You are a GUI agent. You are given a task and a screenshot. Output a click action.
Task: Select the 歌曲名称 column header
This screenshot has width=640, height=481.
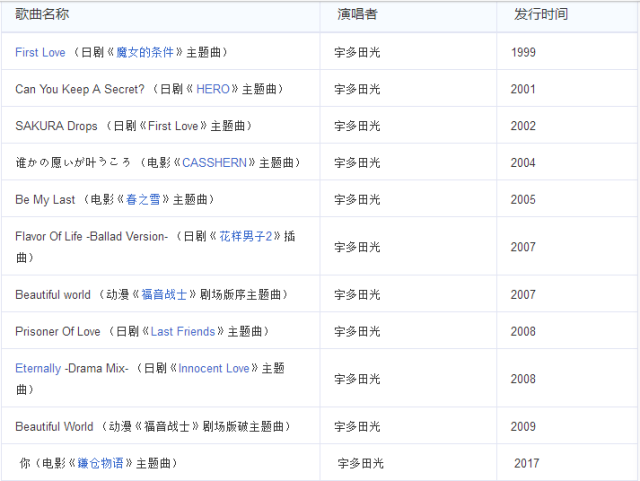coord(42,14)
